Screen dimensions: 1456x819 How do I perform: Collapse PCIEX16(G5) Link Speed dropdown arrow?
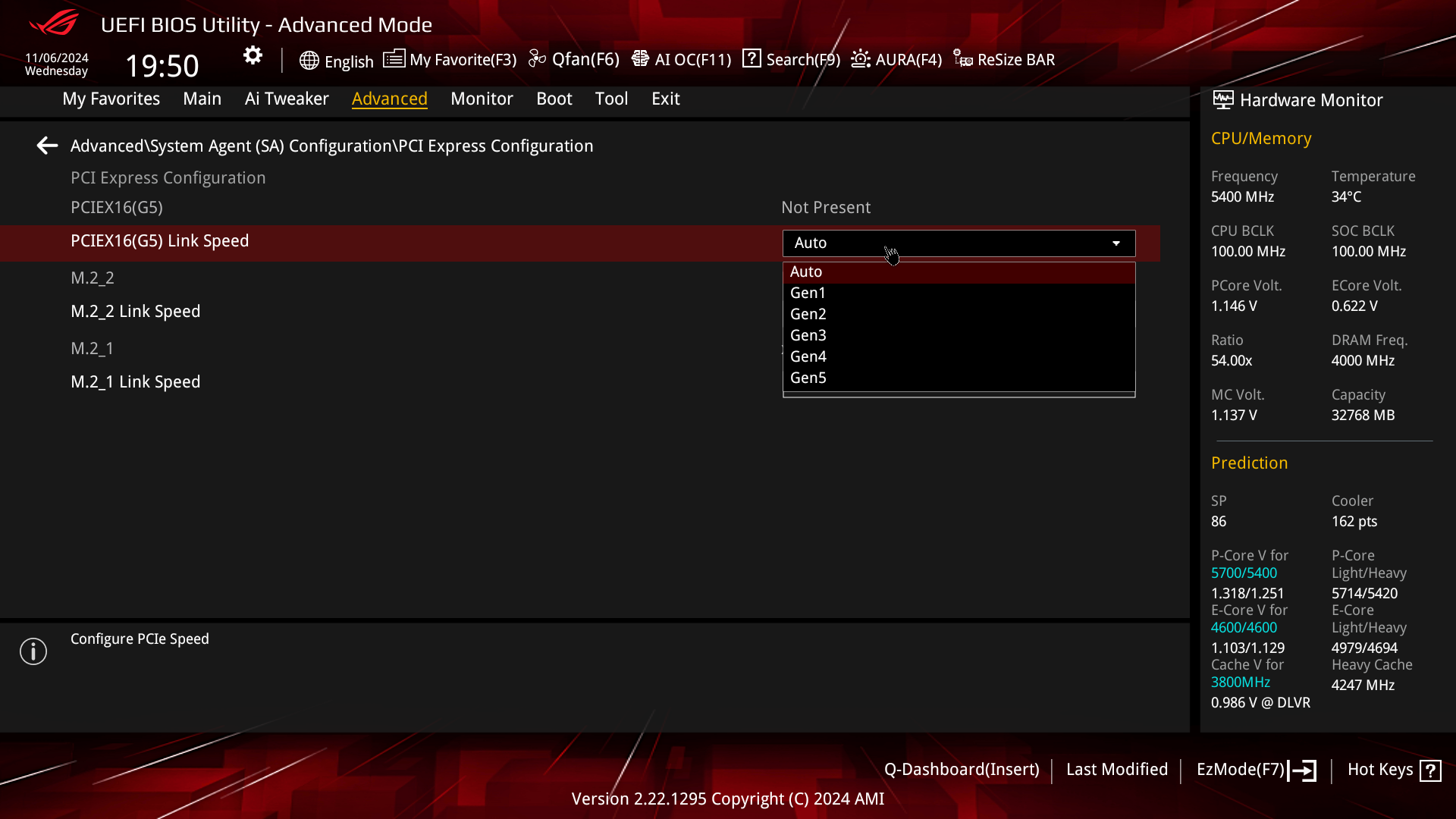click(x=1116, y=243)
